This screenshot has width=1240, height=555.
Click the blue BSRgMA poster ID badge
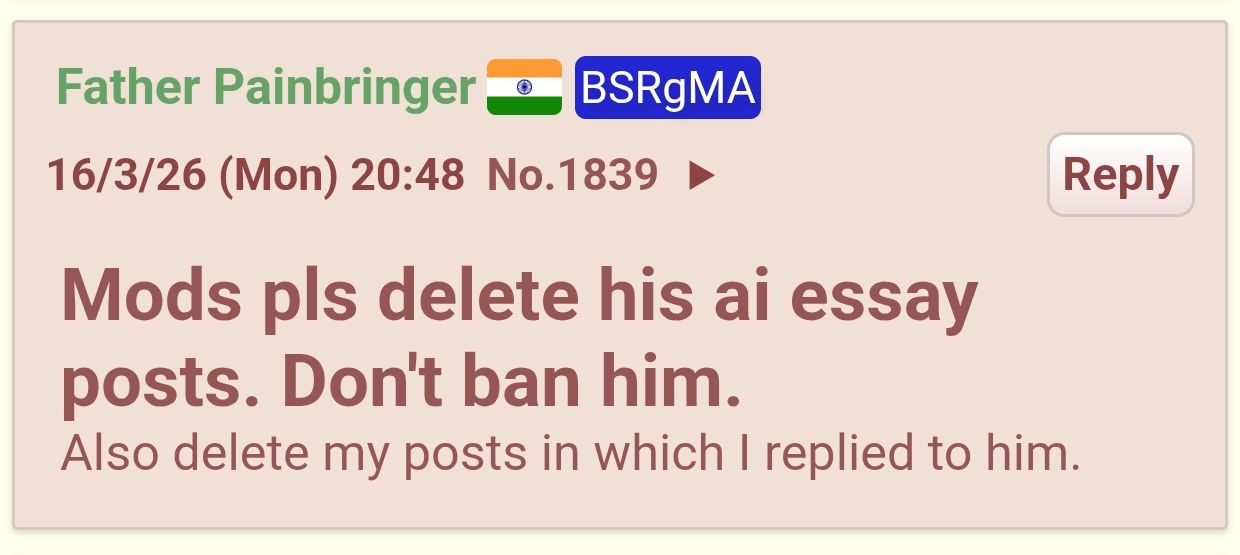[x=668, y=88]
